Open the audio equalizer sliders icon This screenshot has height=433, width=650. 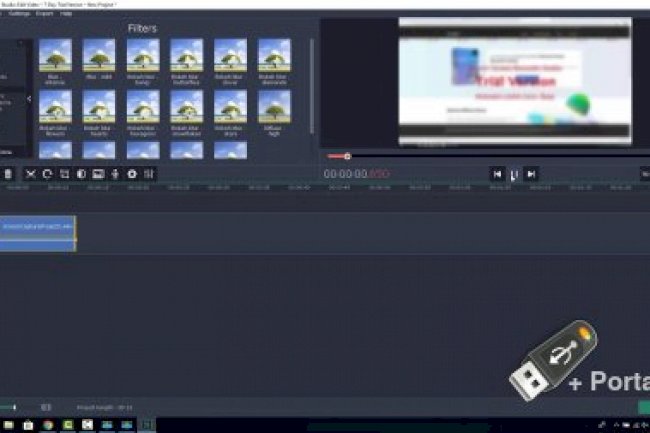(149, 174)
